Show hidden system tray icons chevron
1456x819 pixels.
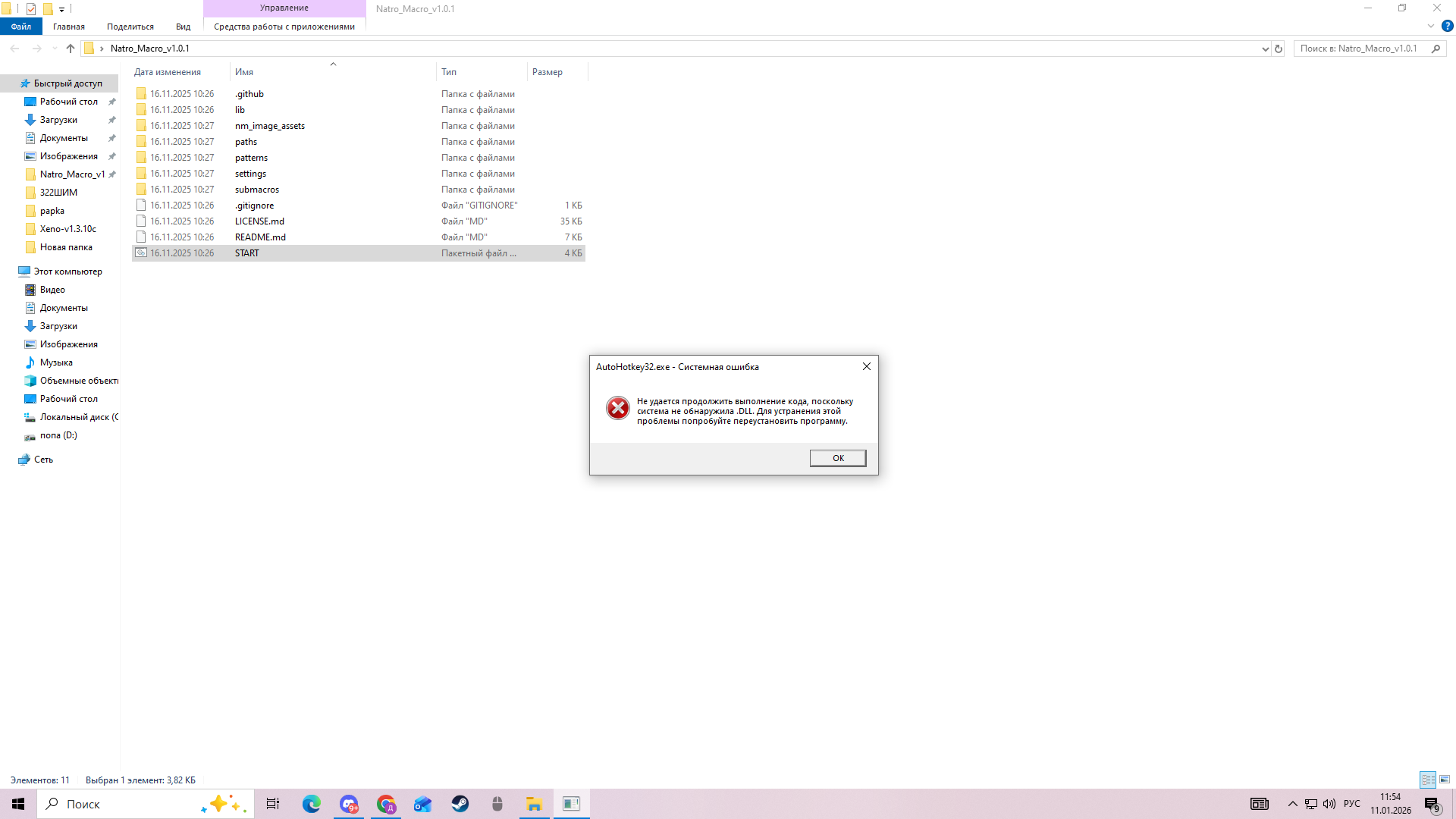1292,804
